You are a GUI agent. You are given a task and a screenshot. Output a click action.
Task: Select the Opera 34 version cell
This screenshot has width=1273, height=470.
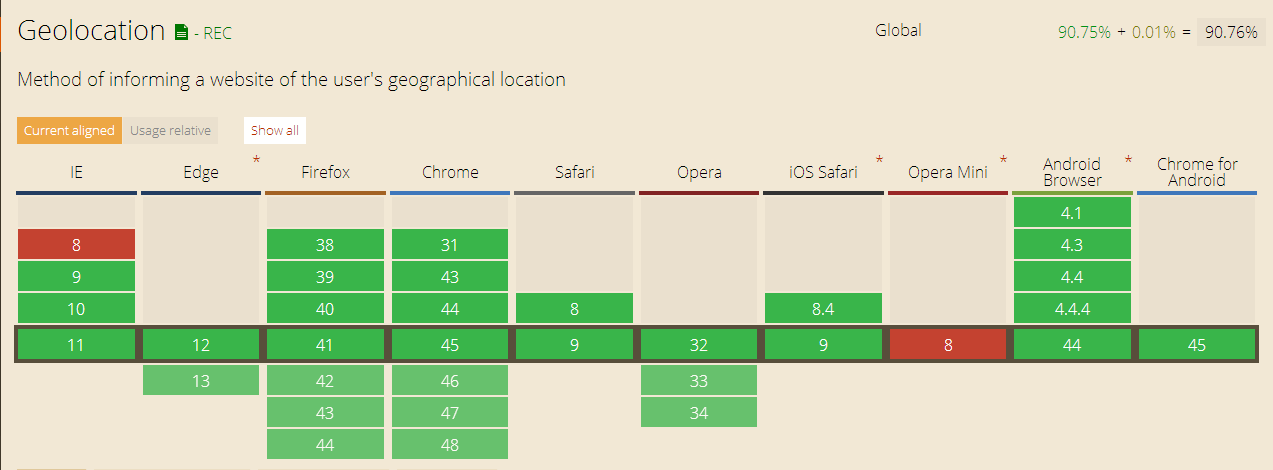tap(699, 413)
